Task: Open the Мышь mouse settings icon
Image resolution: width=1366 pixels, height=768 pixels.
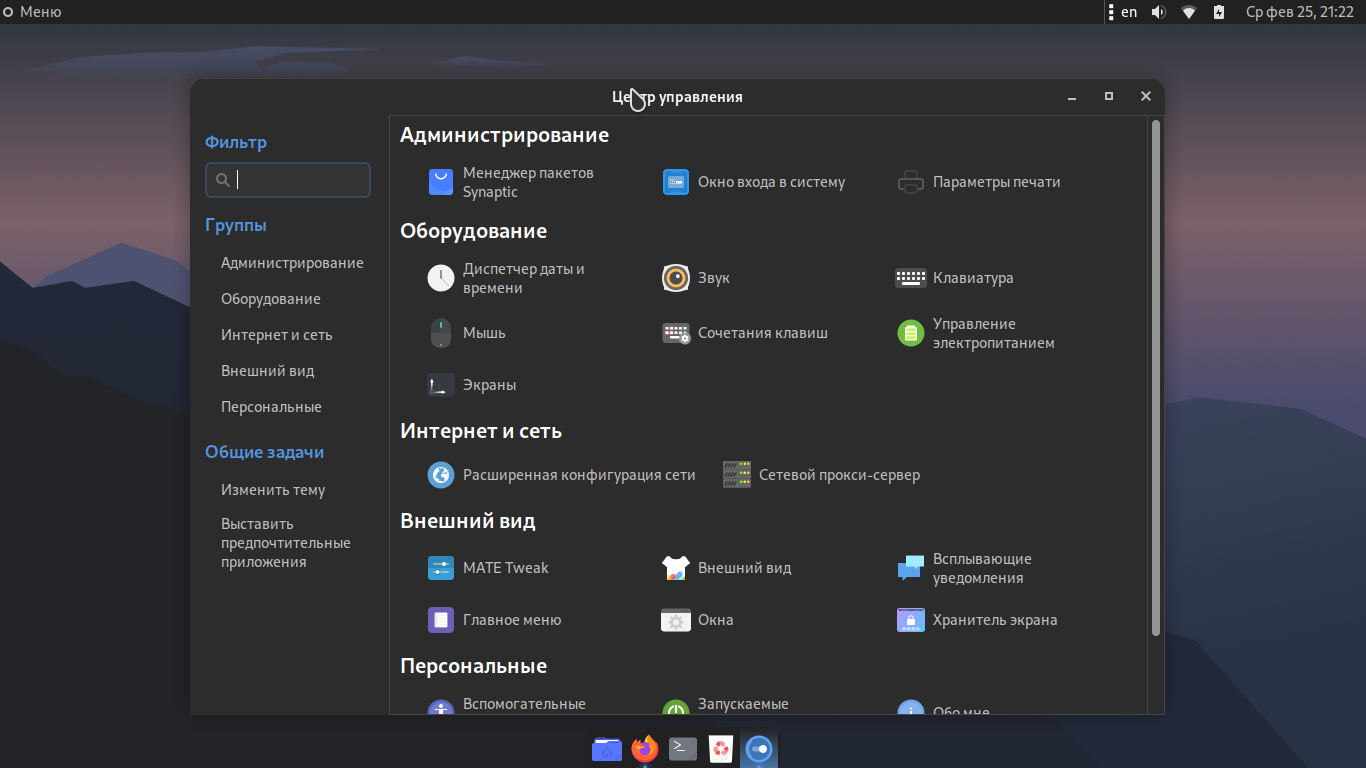Action: (x=441, y=333)
